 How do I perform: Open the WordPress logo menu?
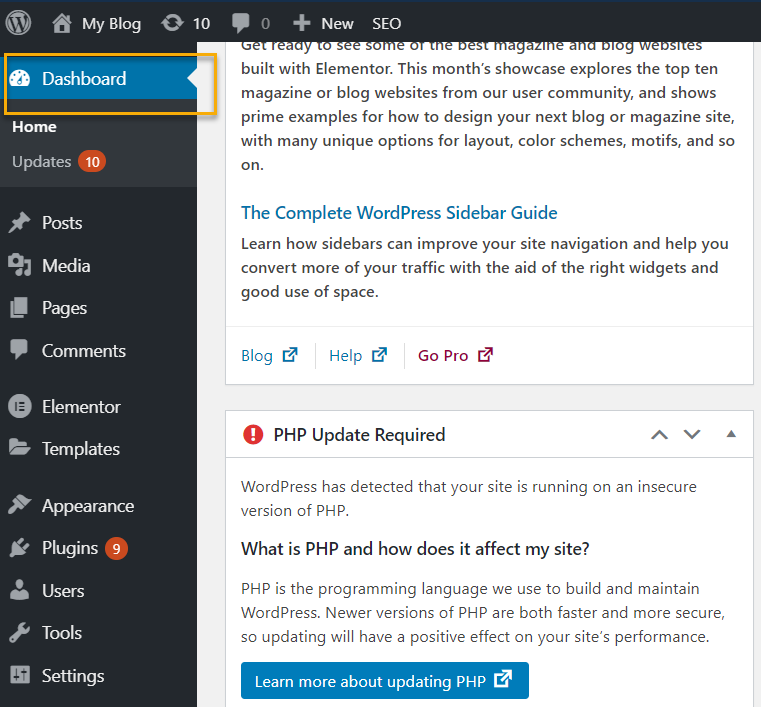point(18,23)
